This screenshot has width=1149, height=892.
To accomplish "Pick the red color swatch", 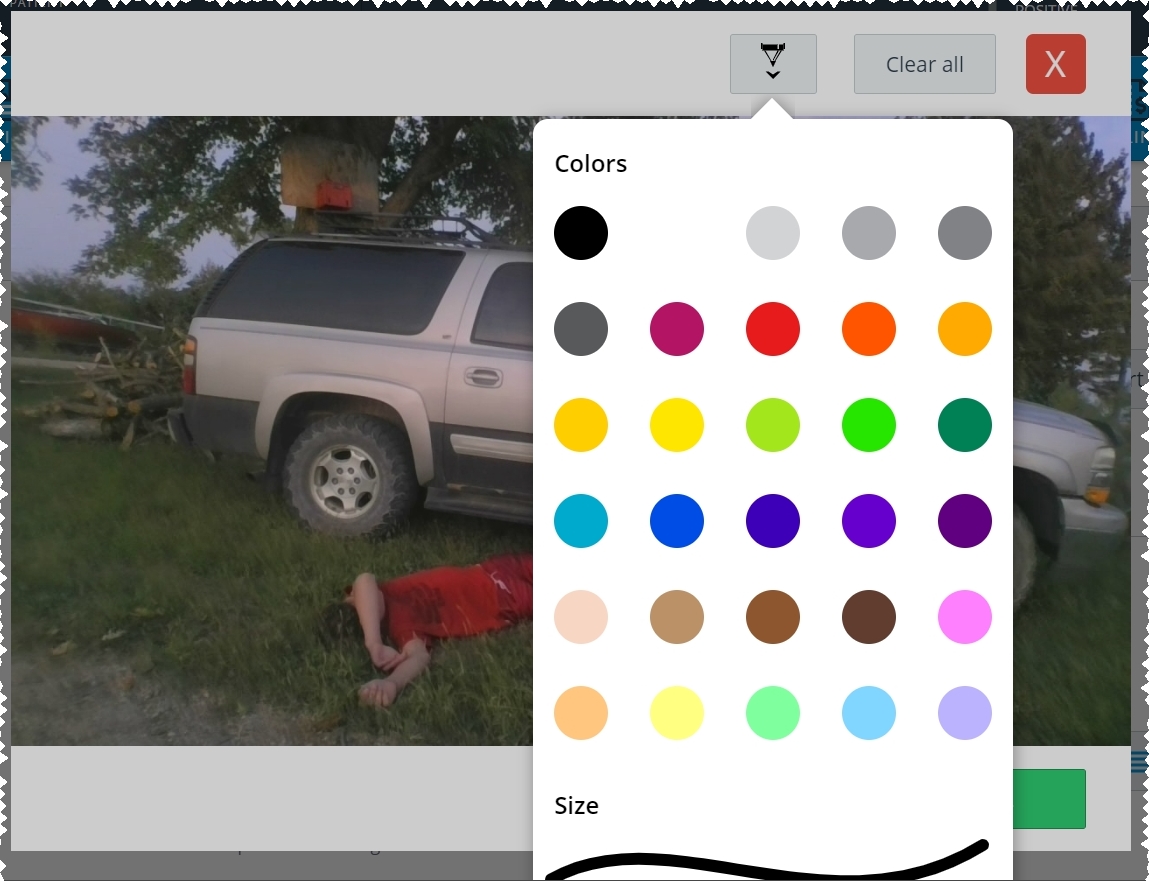I will [x=772, y=329].
